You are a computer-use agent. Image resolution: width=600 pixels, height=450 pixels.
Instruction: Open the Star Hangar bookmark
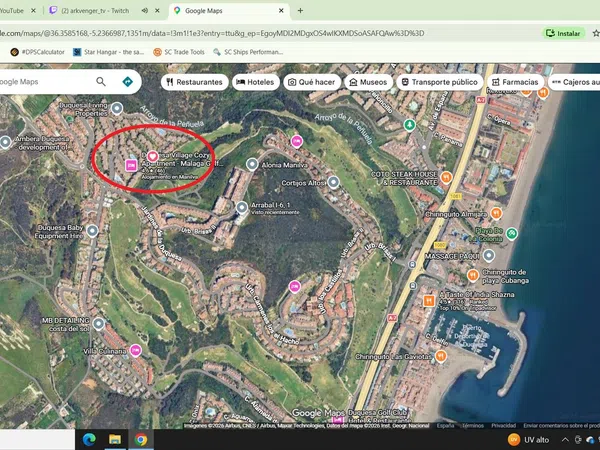point(108,52)
